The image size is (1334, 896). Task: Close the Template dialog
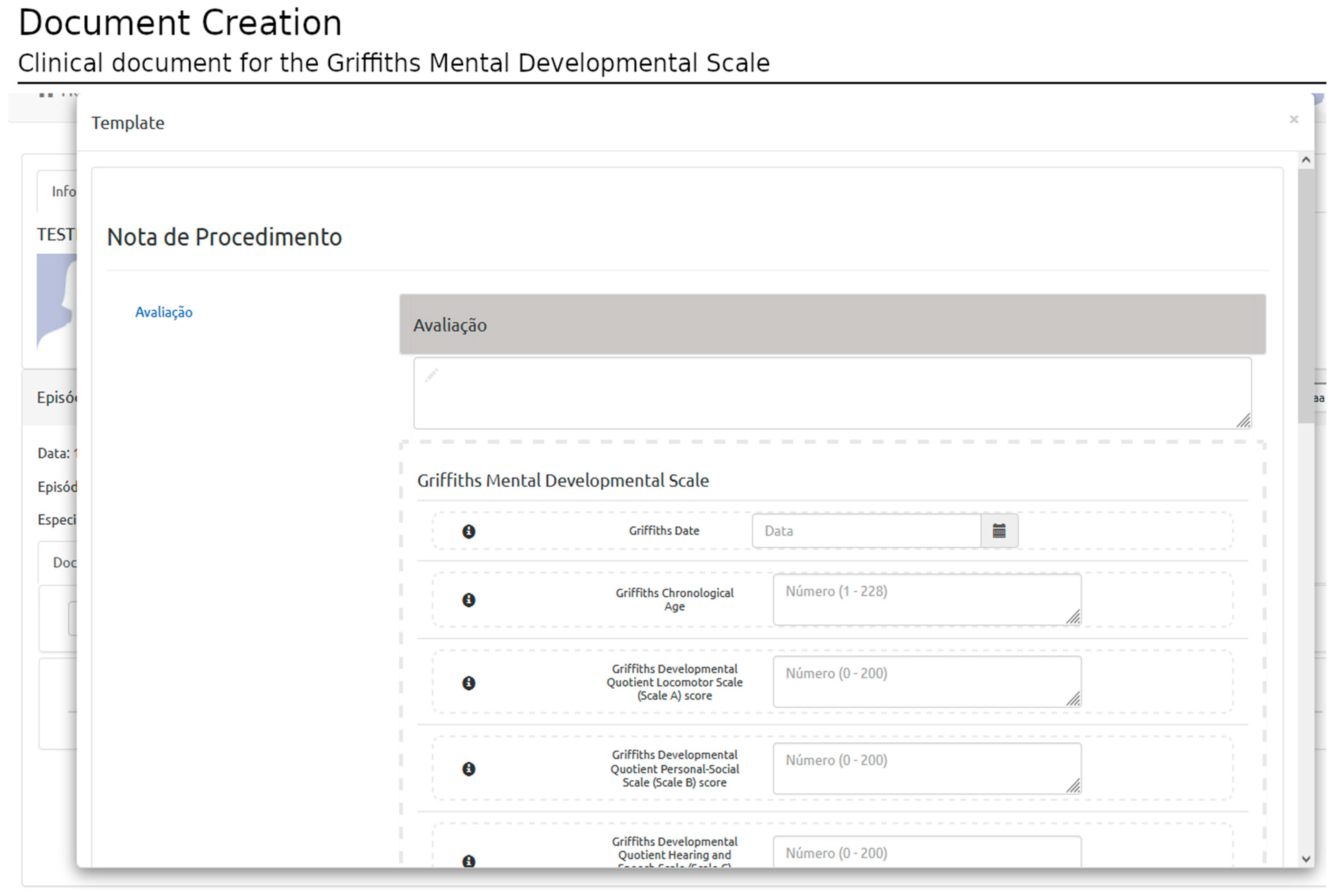click(x=1294, y=119)
